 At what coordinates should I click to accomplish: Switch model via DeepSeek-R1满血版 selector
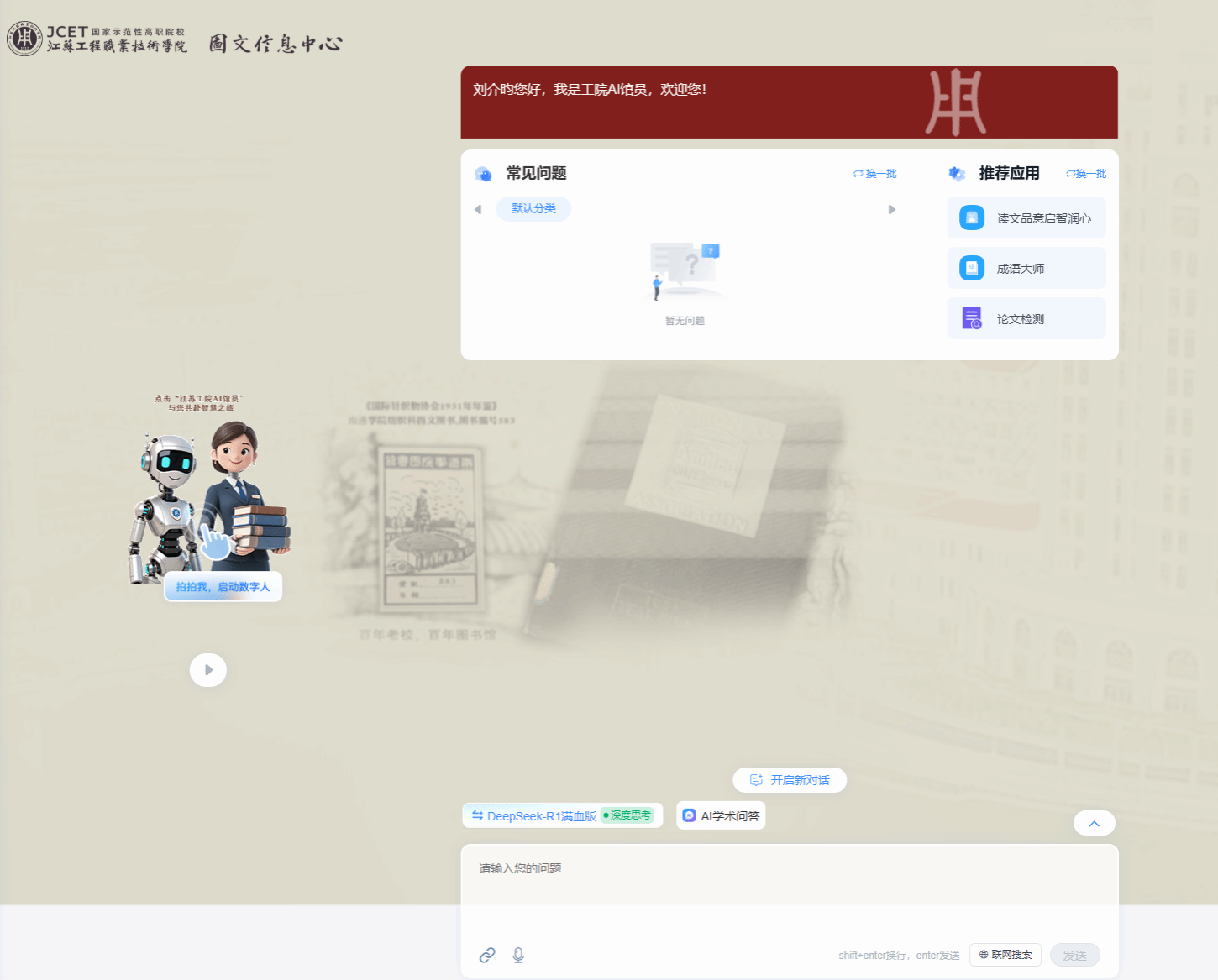(x=533, y=815)
